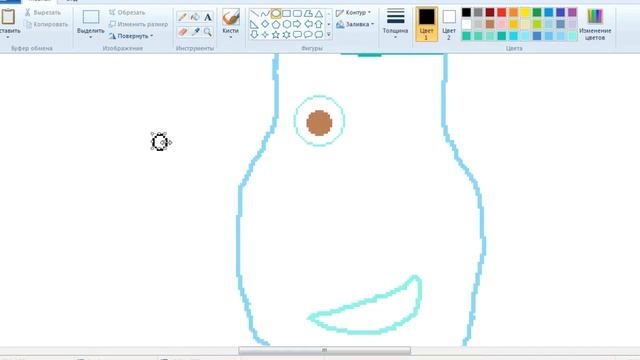
Task: Select the Color picker eyedropper tool
Action: [196, 32]
